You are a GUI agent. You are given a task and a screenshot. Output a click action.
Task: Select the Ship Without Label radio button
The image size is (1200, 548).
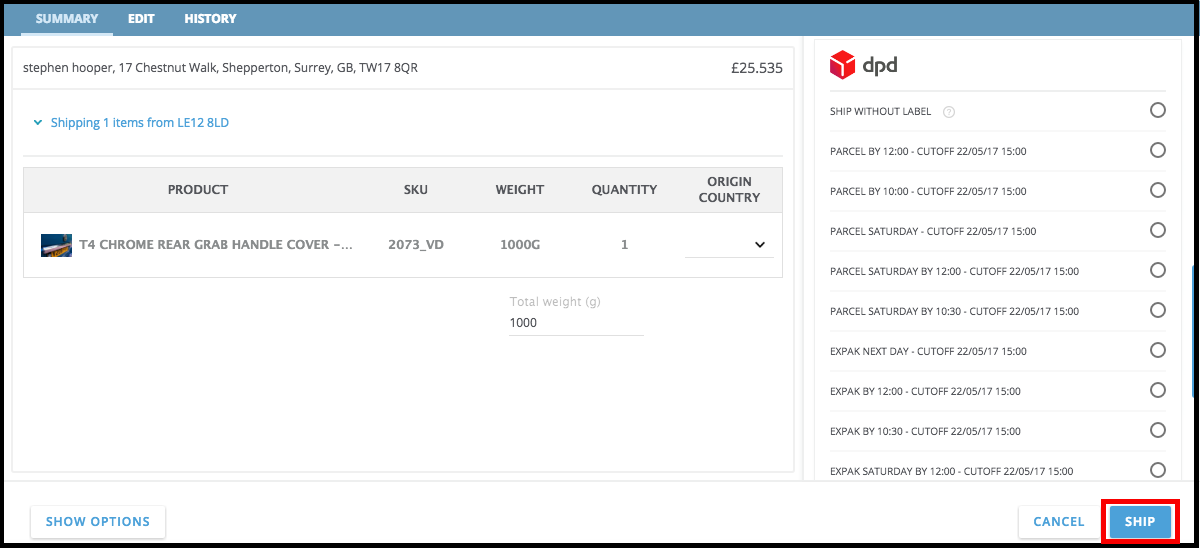[x=1157, y=111]
